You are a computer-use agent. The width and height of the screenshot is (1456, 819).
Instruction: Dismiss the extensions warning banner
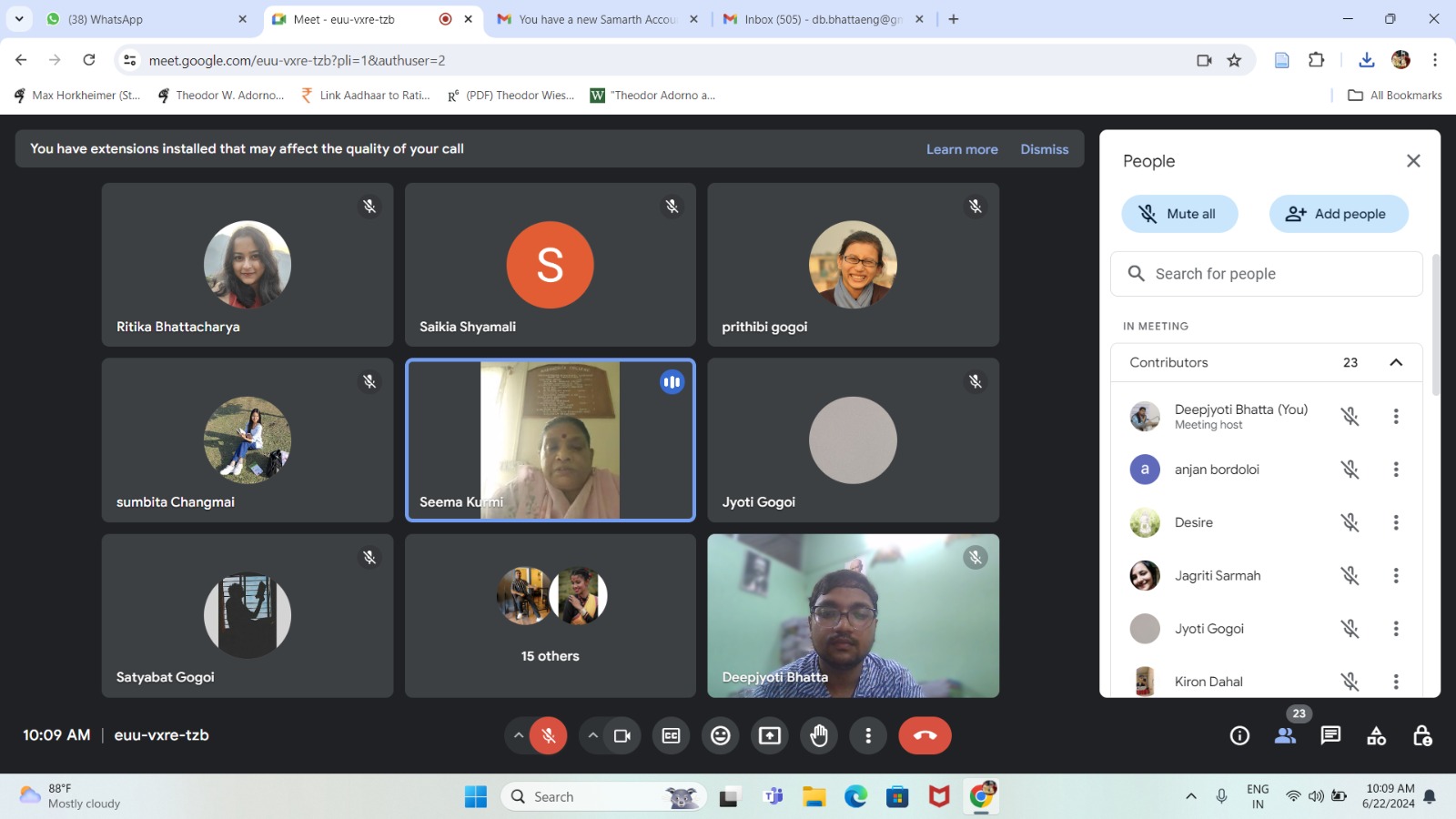click(x=1044, y=149)
